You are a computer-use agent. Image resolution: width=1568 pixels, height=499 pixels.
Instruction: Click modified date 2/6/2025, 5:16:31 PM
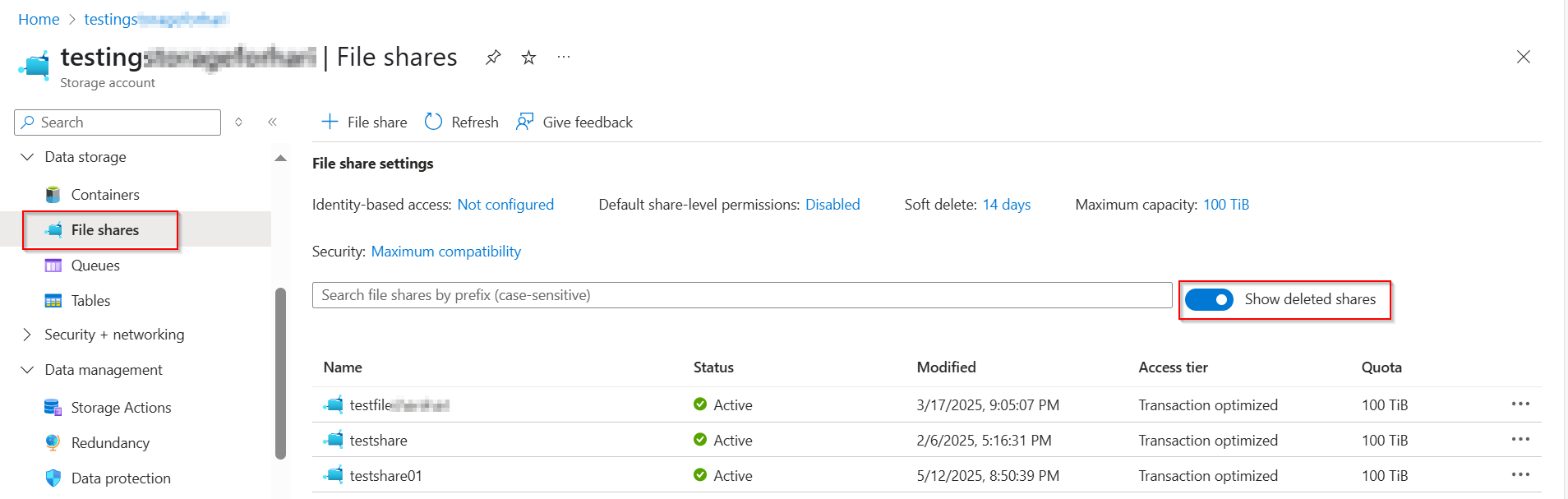(984, 440)
